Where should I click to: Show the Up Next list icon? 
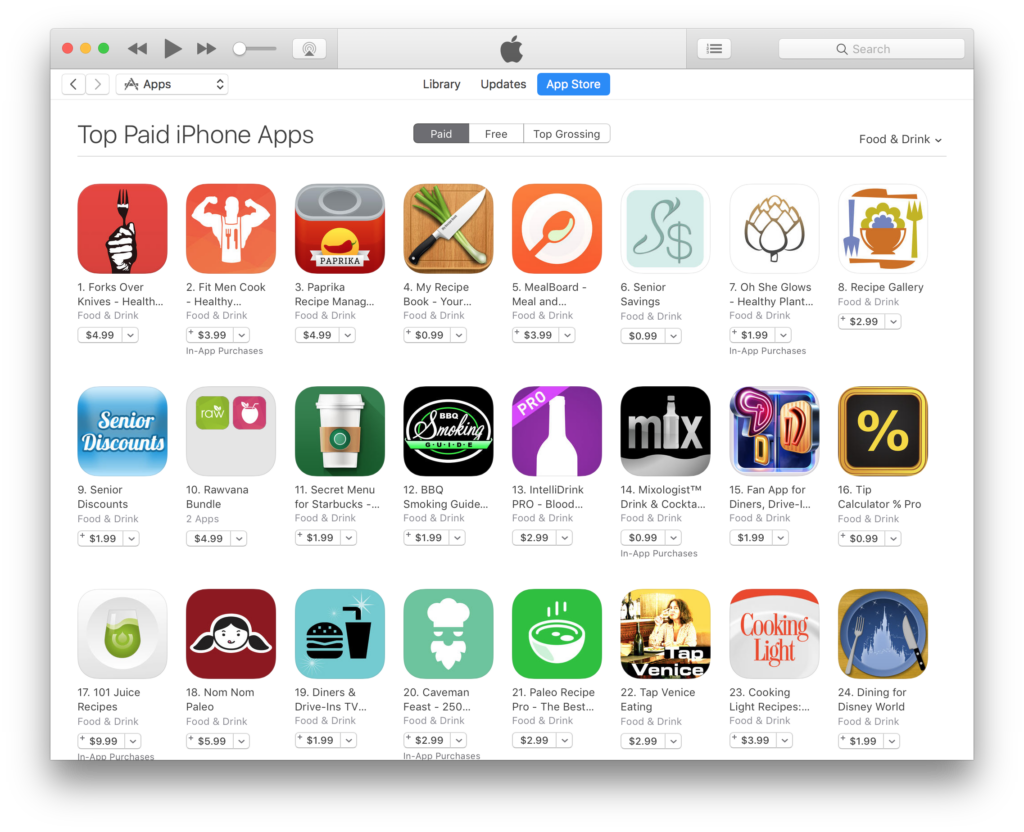click(714, 49)
